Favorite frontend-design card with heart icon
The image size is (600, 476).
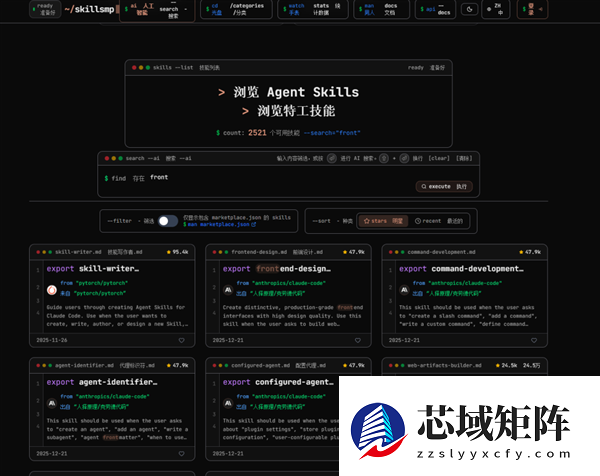(357, 340)
